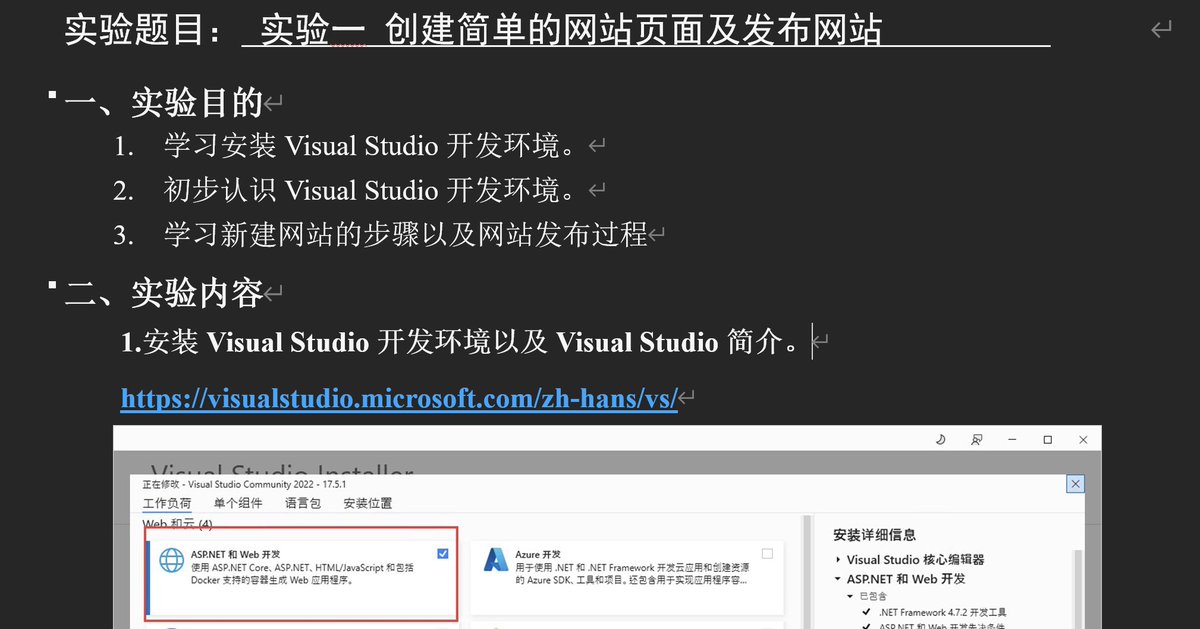The image size is (1200, 629).
Task: Collapse the 已包含 sub-list arrow
Action: coord(848,596)
